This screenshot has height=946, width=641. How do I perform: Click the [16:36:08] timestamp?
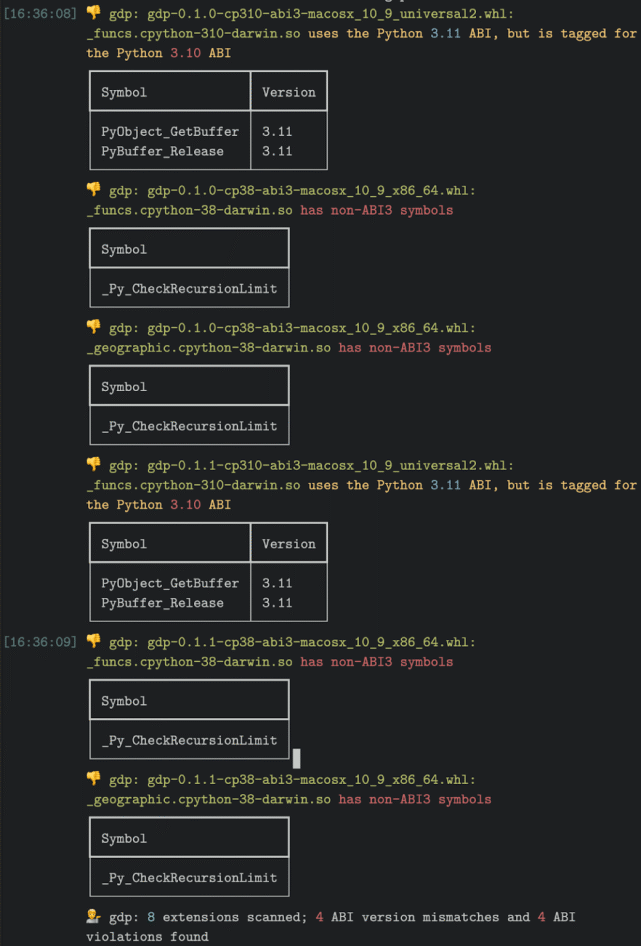click(x=40, y=14)
